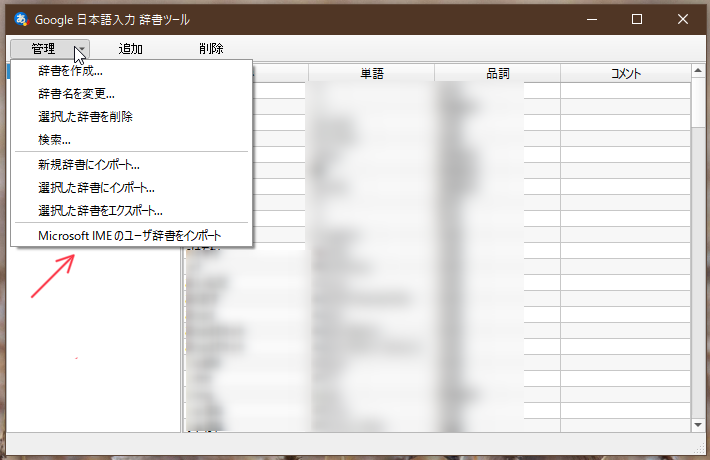This screenshot has width=710, height=460.
Task: Choose 辞書名を変更... from the menu
Action: pyautogui.click(x=131, y=94)
